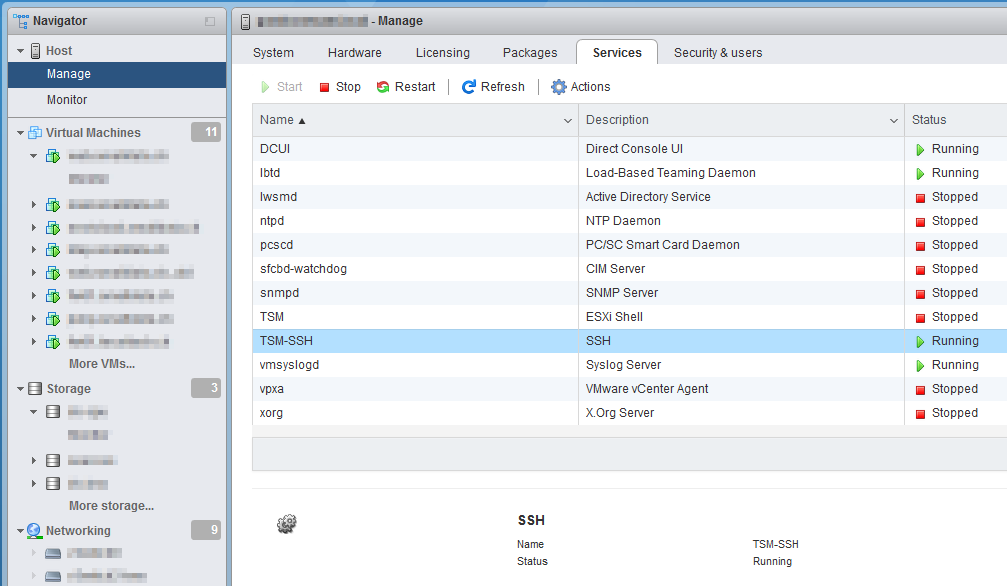Select the TSM-SSH service row
The width and height of the screenshot is (1007, 586).
coord(629,341)
